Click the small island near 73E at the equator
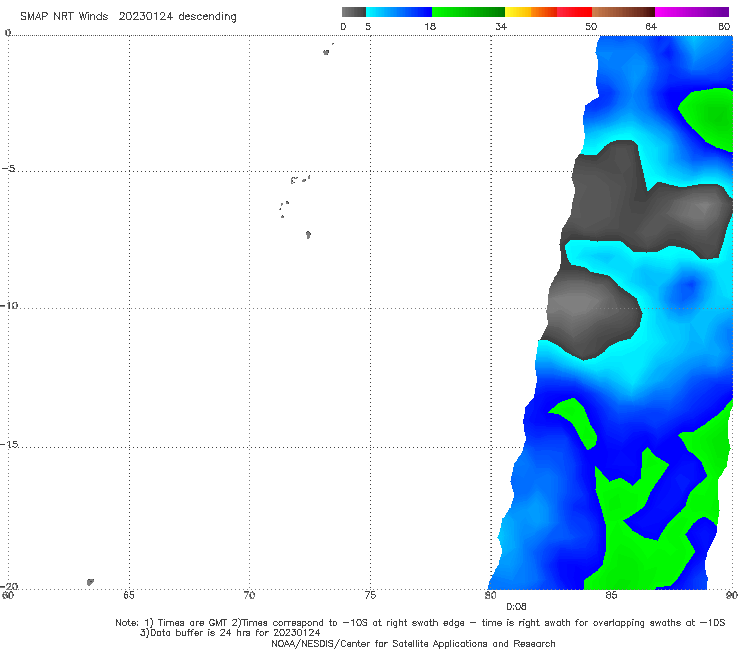Image resolution: width=740 pixels, height=650 pixels. pos(326,52)
